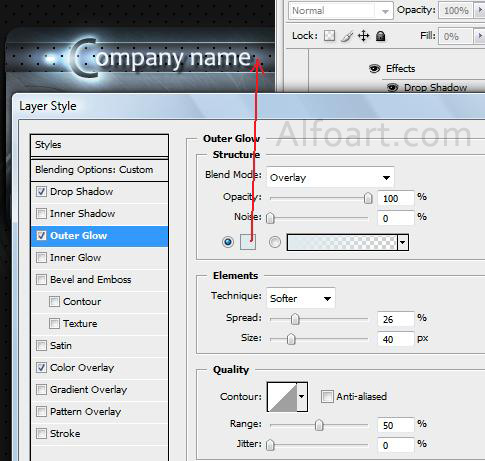Hide the Effects eye icon
The width and height of the screenshot is (485, 461).
pos(375,69)
